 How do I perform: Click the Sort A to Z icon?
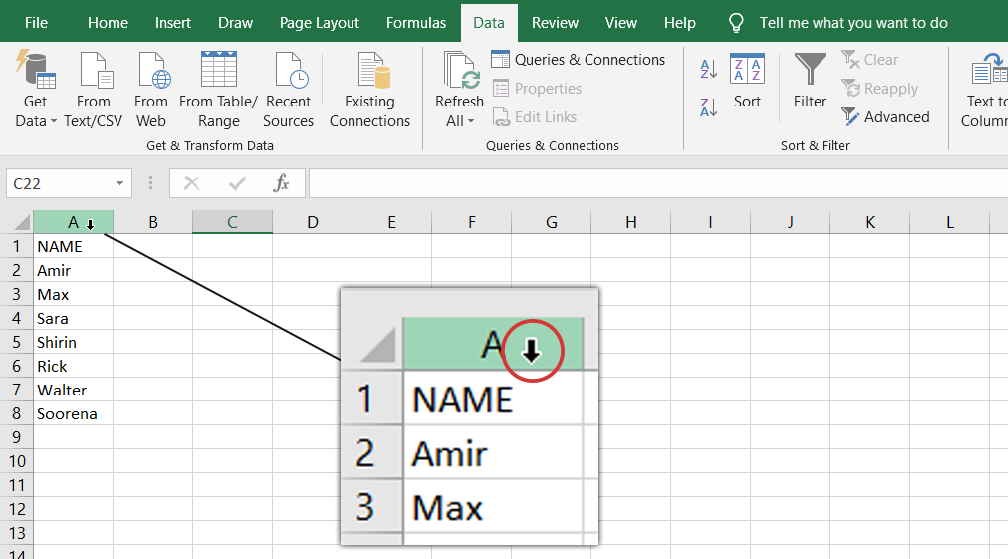[x=708, y=69]
